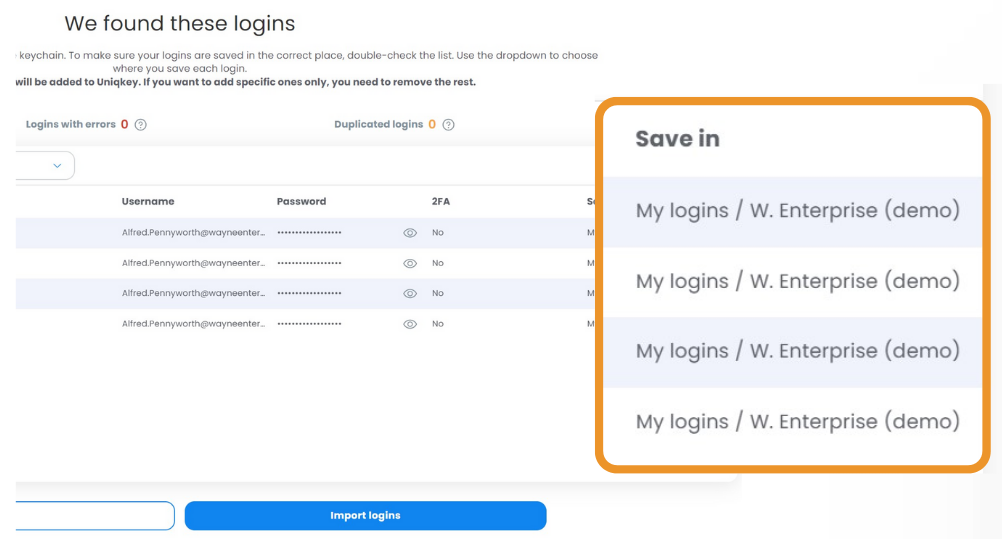Click the Password column header
This screenshot has height=539, width=1002.
tap(301, 201)
